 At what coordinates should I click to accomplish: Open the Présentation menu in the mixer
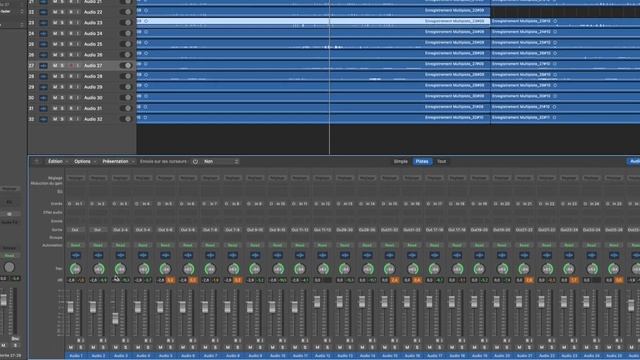coord(118,162)
